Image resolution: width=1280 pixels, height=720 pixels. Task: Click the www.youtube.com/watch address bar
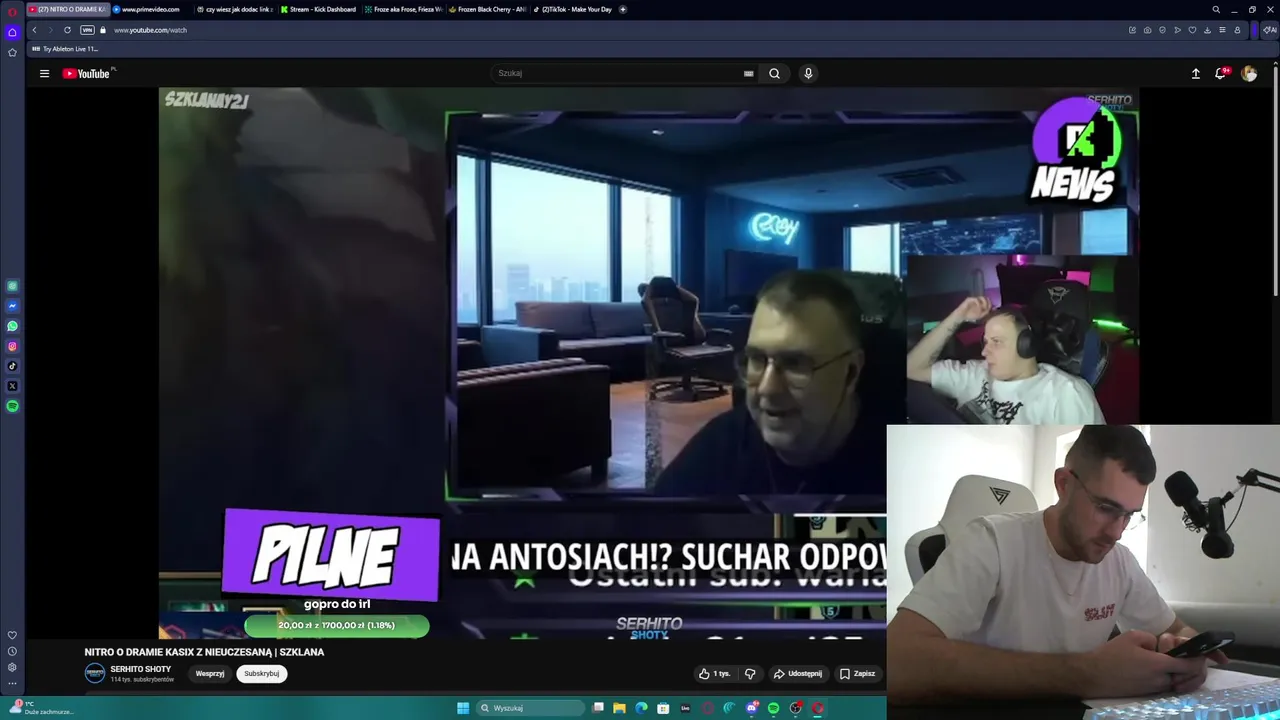150,30
